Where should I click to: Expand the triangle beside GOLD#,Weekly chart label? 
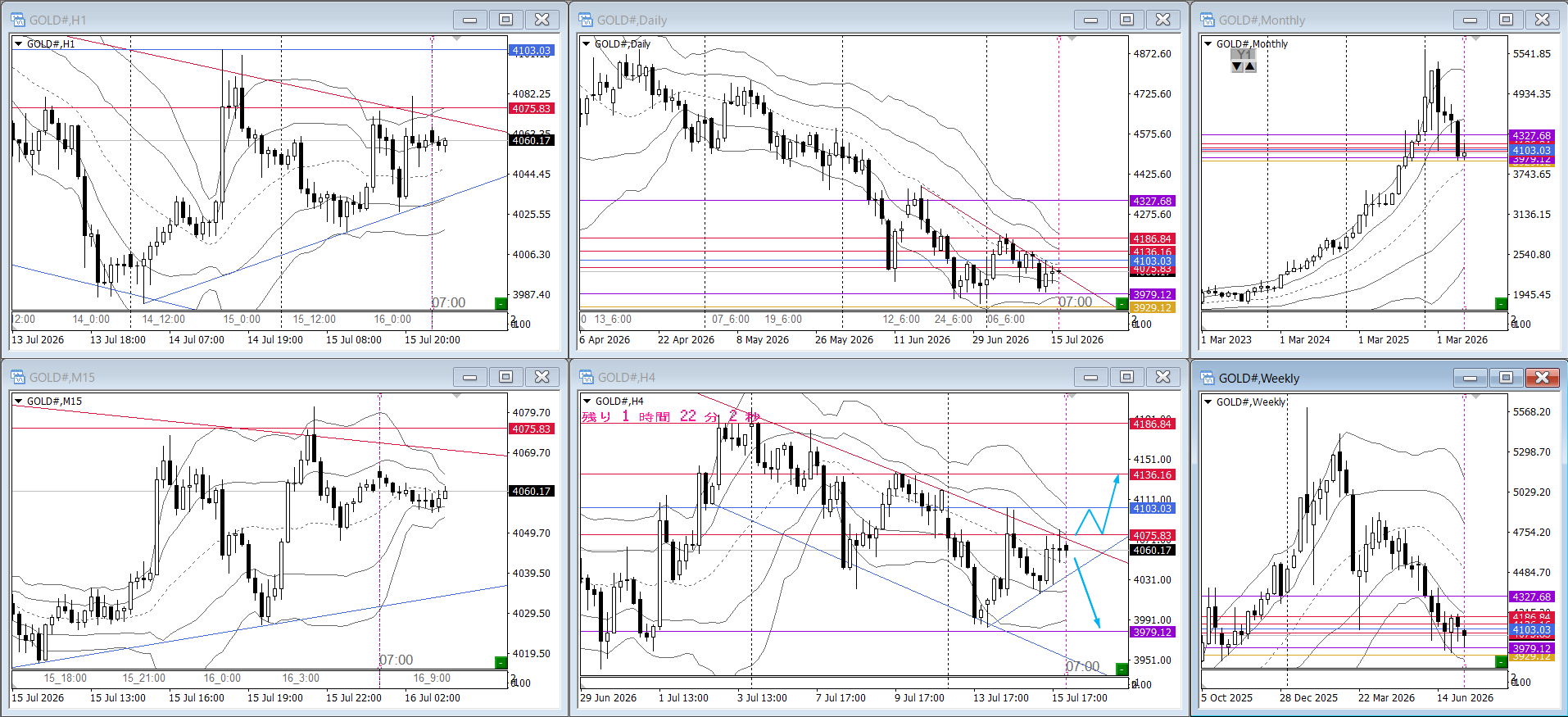coord(1208,402)
